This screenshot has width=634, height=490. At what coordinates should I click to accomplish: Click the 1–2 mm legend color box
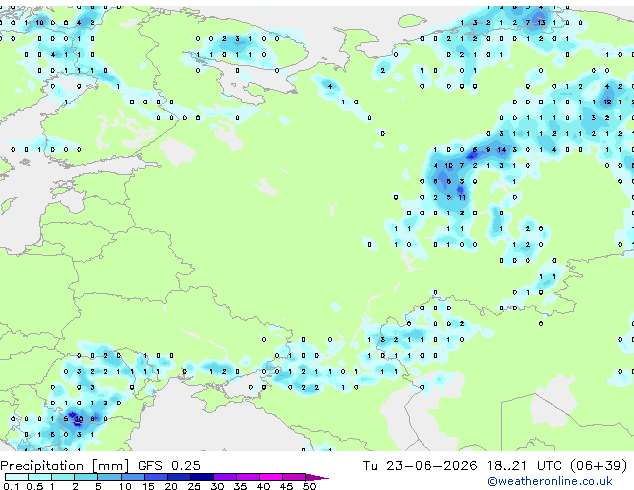pos(63,477)
